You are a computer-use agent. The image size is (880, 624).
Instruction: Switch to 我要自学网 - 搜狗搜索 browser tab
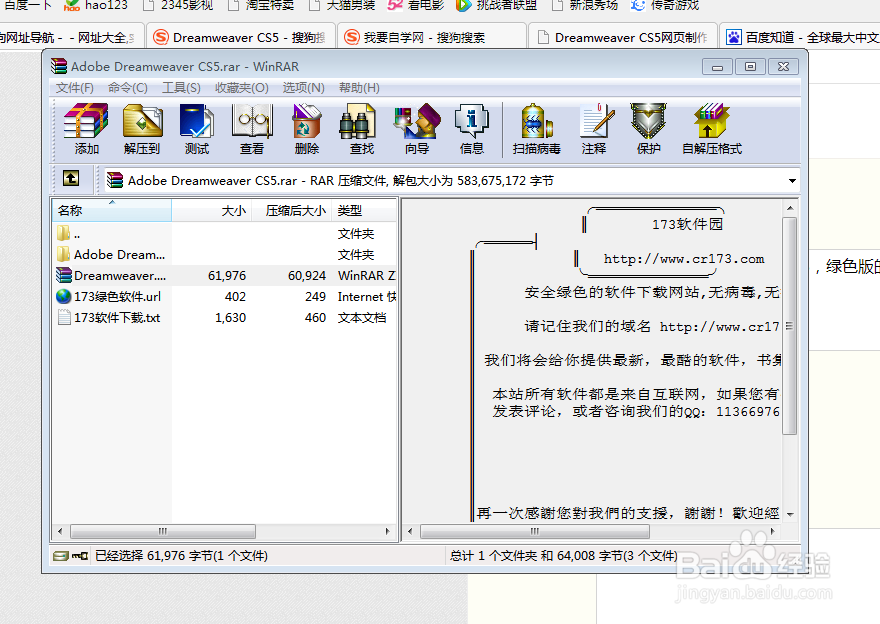(432, 37)
